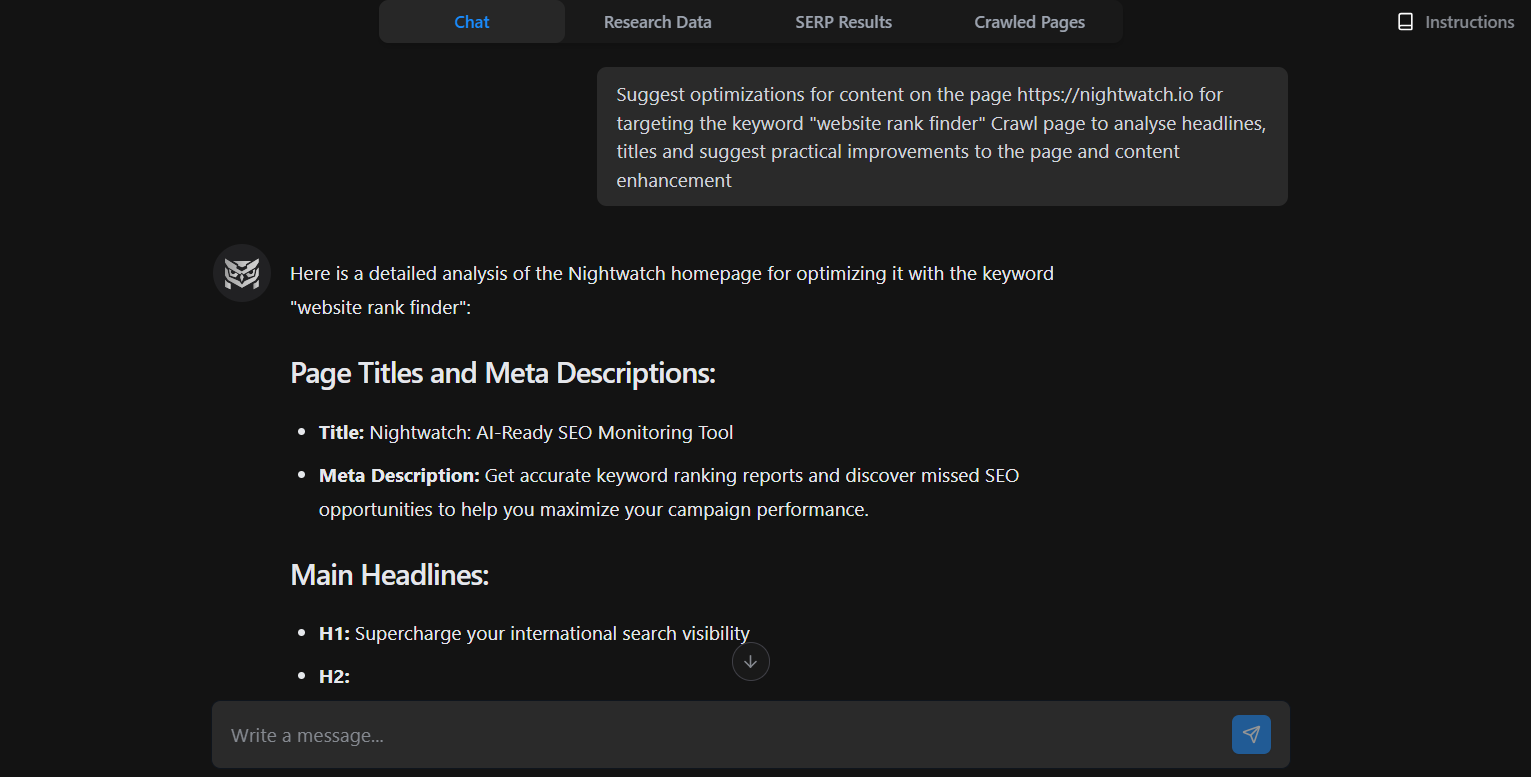Focus the Write a message input field
1531x777 pixels.
720,735
